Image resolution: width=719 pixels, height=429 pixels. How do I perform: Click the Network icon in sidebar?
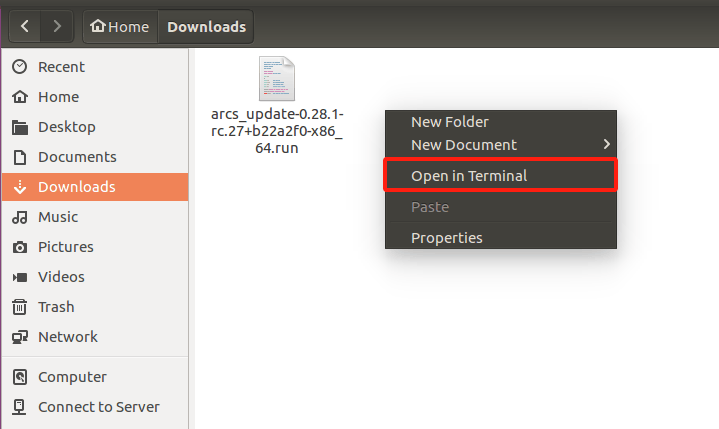point(19,337)
